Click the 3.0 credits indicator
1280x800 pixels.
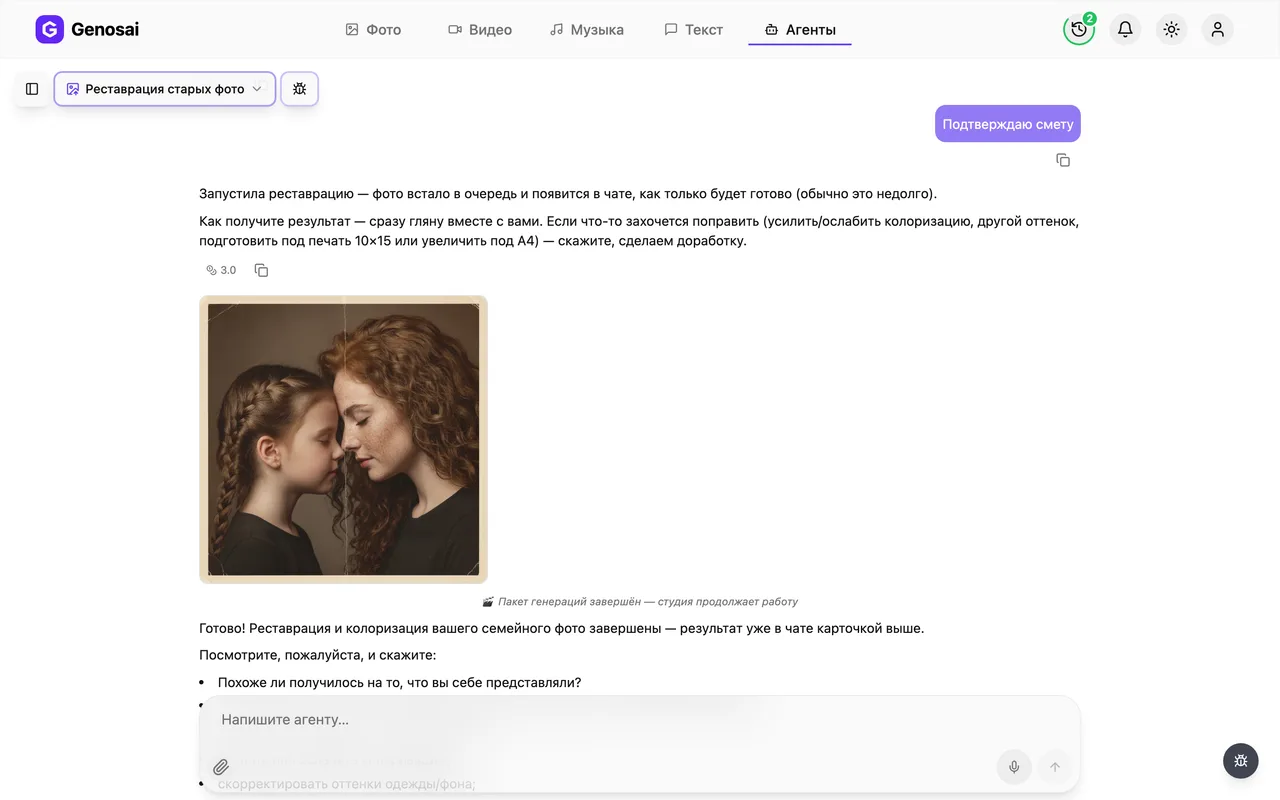221,270
